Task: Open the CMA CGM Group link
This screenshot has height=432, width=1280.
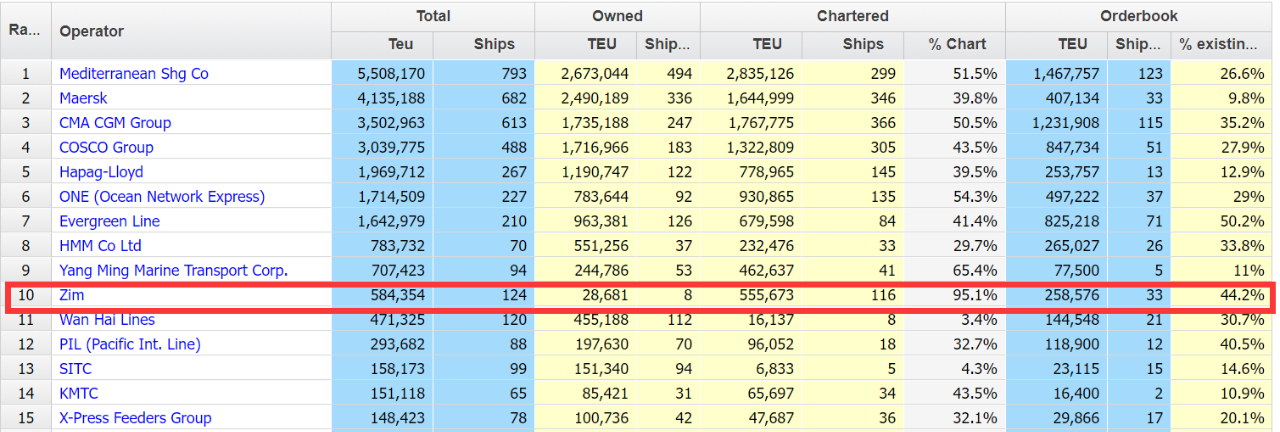Action: point(115,123)
